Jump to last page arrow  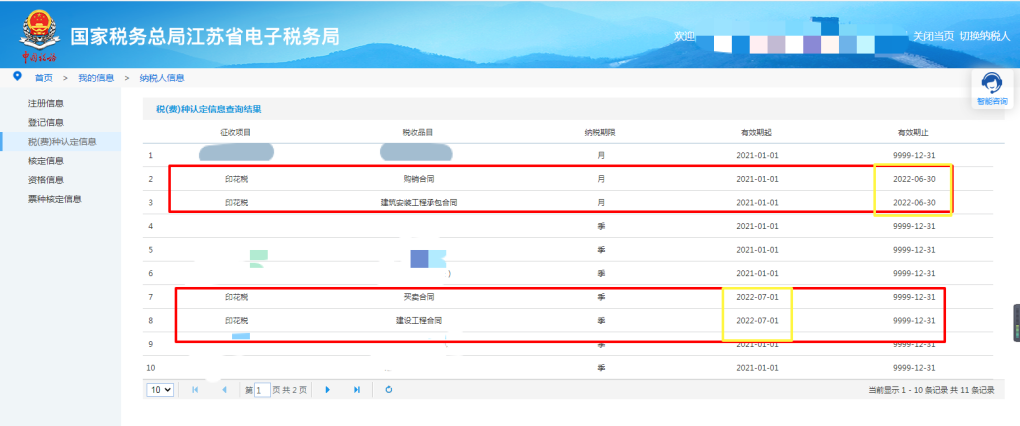(356, 390)
